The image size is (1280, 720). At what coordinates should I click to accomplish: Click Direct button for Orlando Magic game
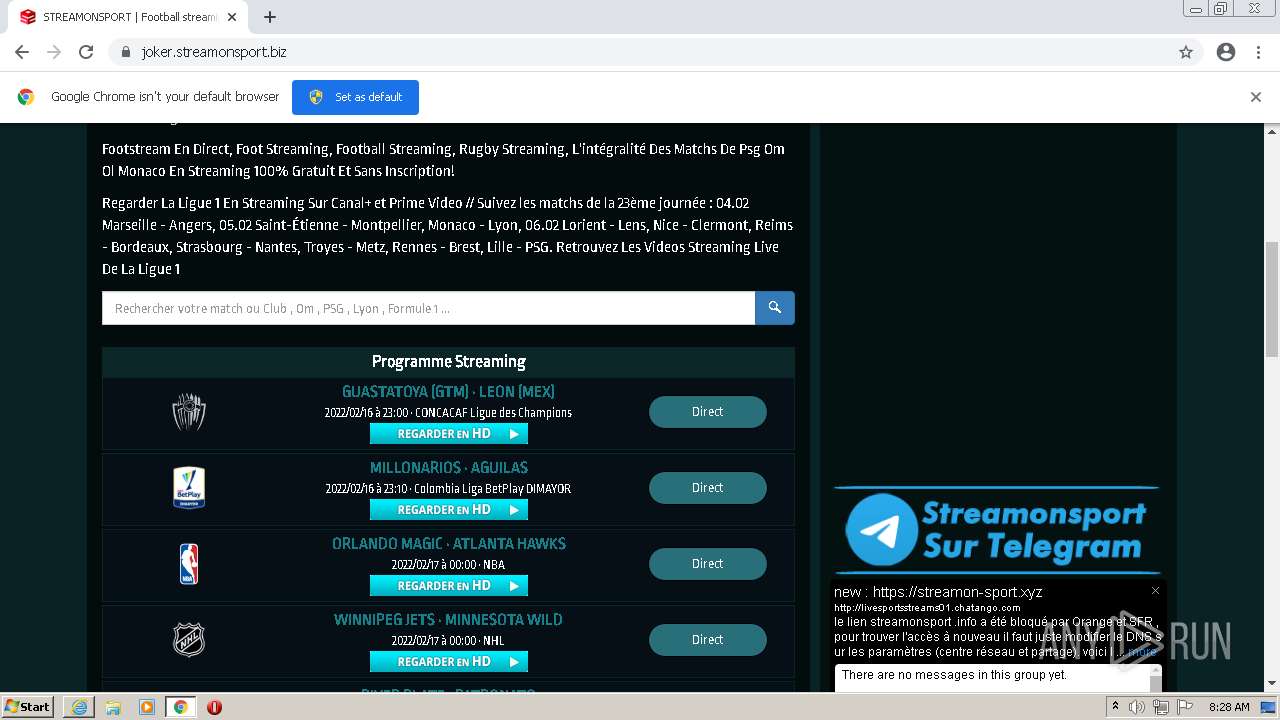(708, 564)
